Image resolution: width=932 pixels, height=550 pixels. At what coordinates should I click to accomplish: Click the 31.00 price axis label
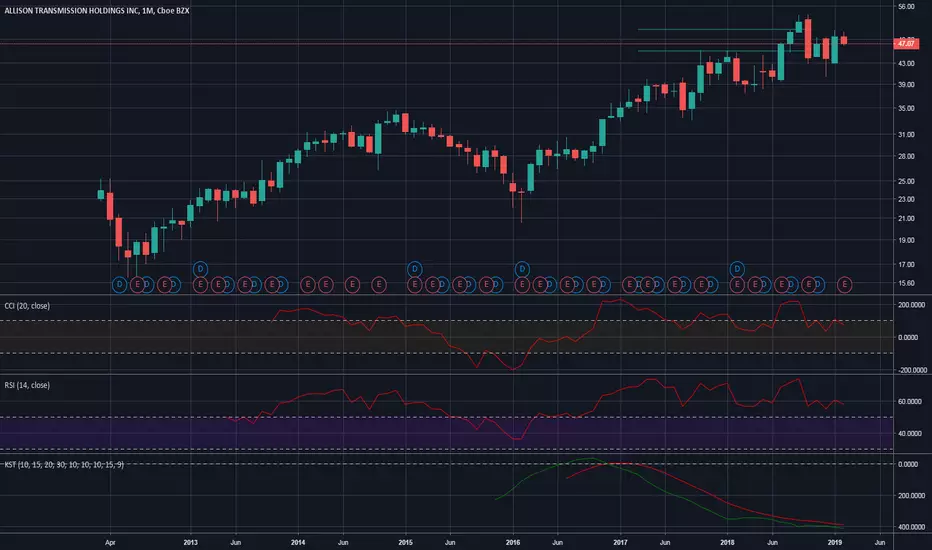point(906,134)
